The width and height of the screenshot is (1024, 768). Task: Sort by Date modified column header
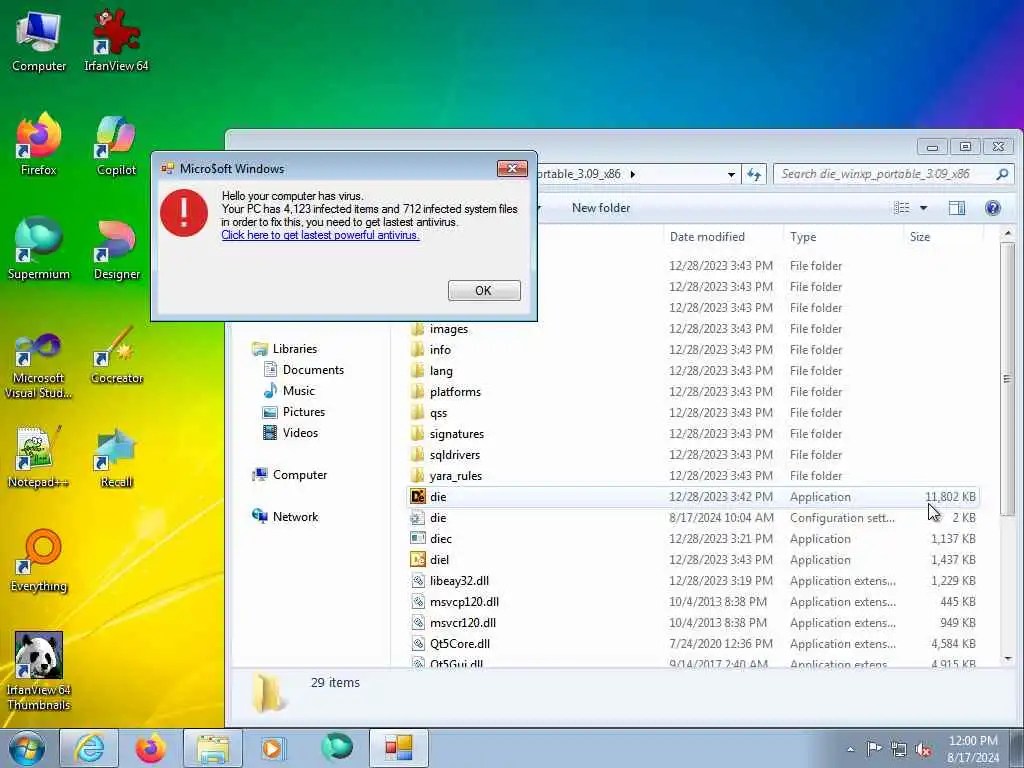click(723, 236)
